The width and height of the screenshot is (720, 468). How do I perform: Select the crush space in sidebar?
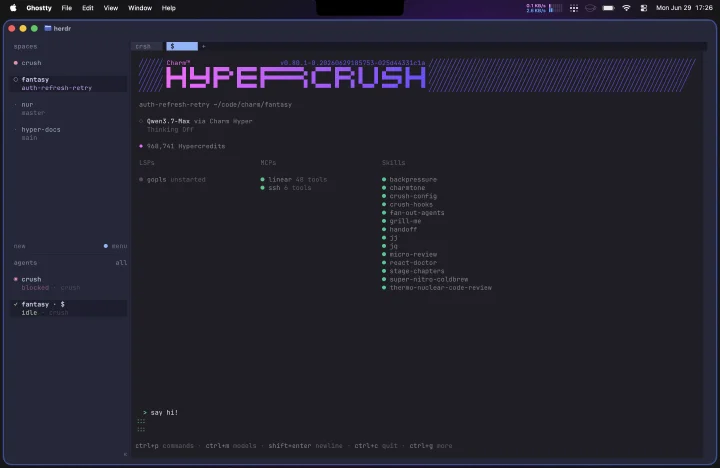[68, 63]
